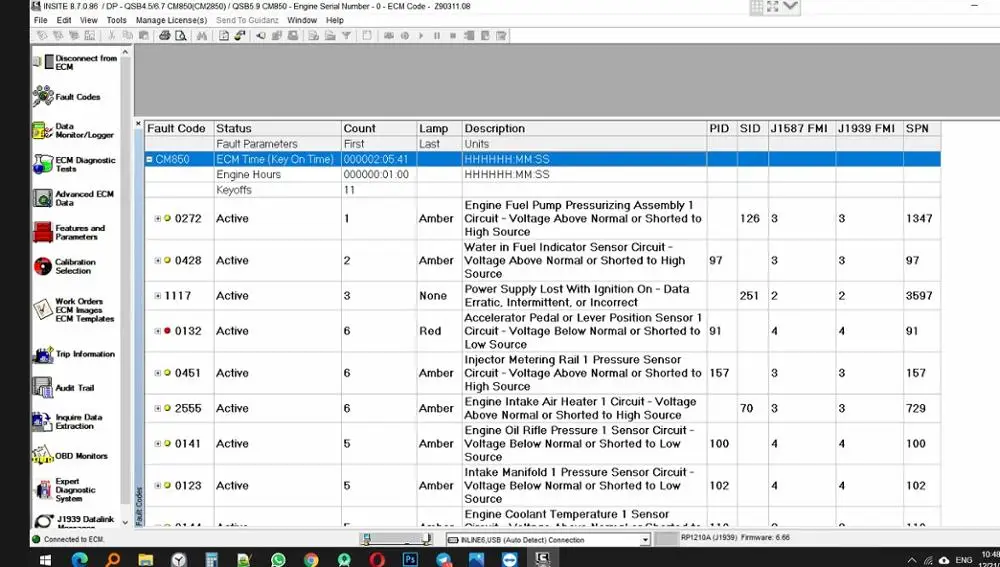
Task: Open the View menu
Action: pyautogui.click(x=89, y=20)
